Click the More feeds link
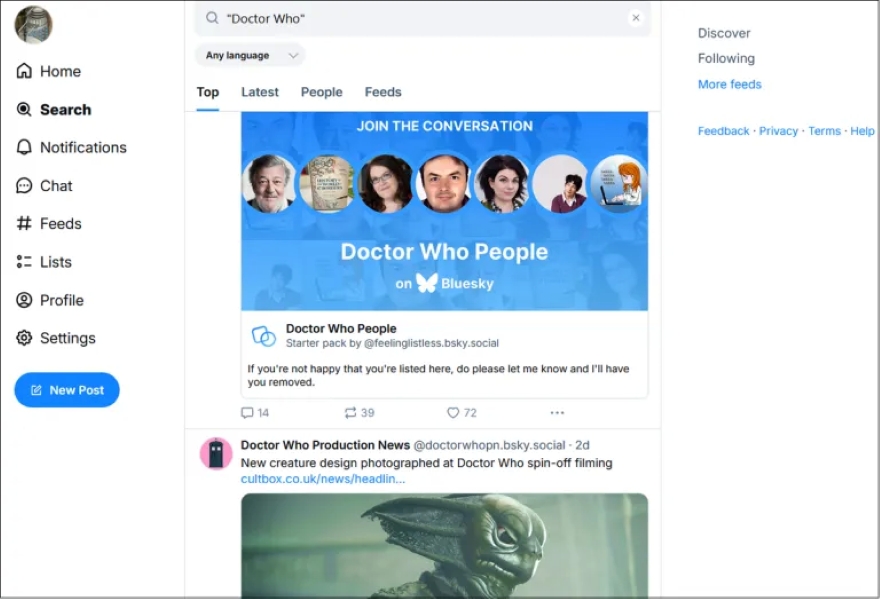 coord(729,84)
